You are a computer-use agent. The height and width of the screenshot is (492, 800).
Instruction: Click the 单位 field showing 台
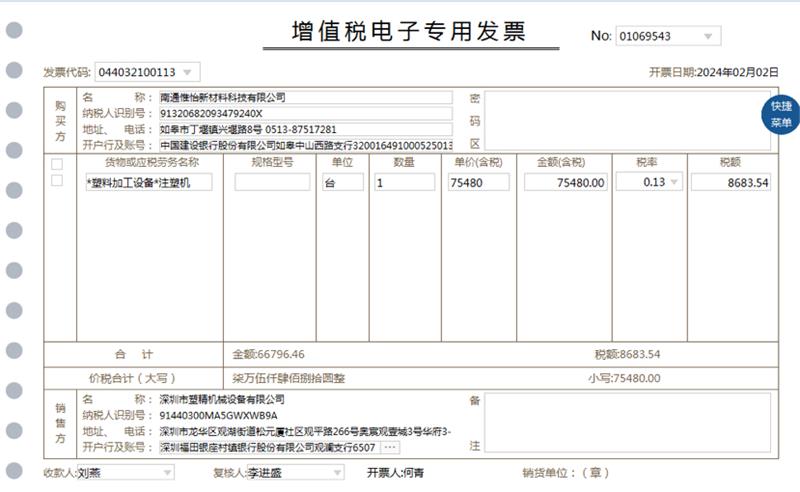point(343,182)
